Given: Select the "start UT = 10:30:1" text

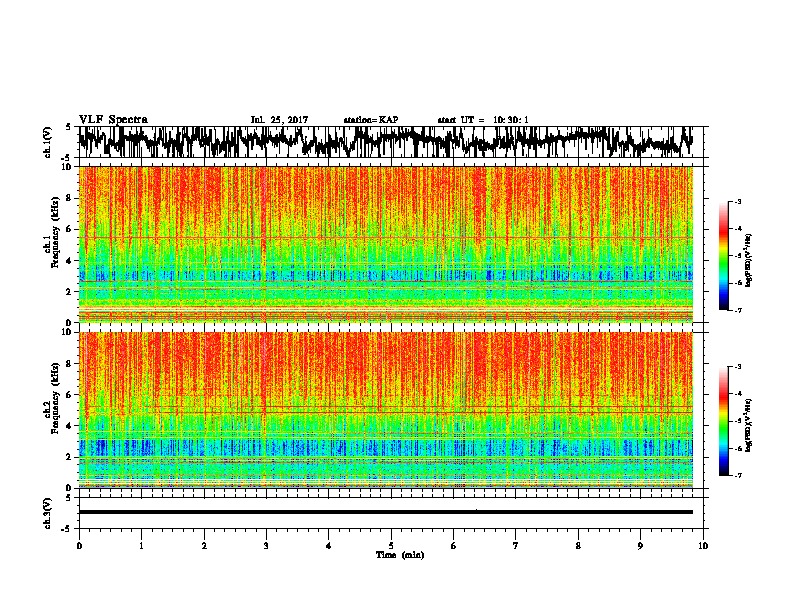Looking at the screenshot, I should point(483,120).
